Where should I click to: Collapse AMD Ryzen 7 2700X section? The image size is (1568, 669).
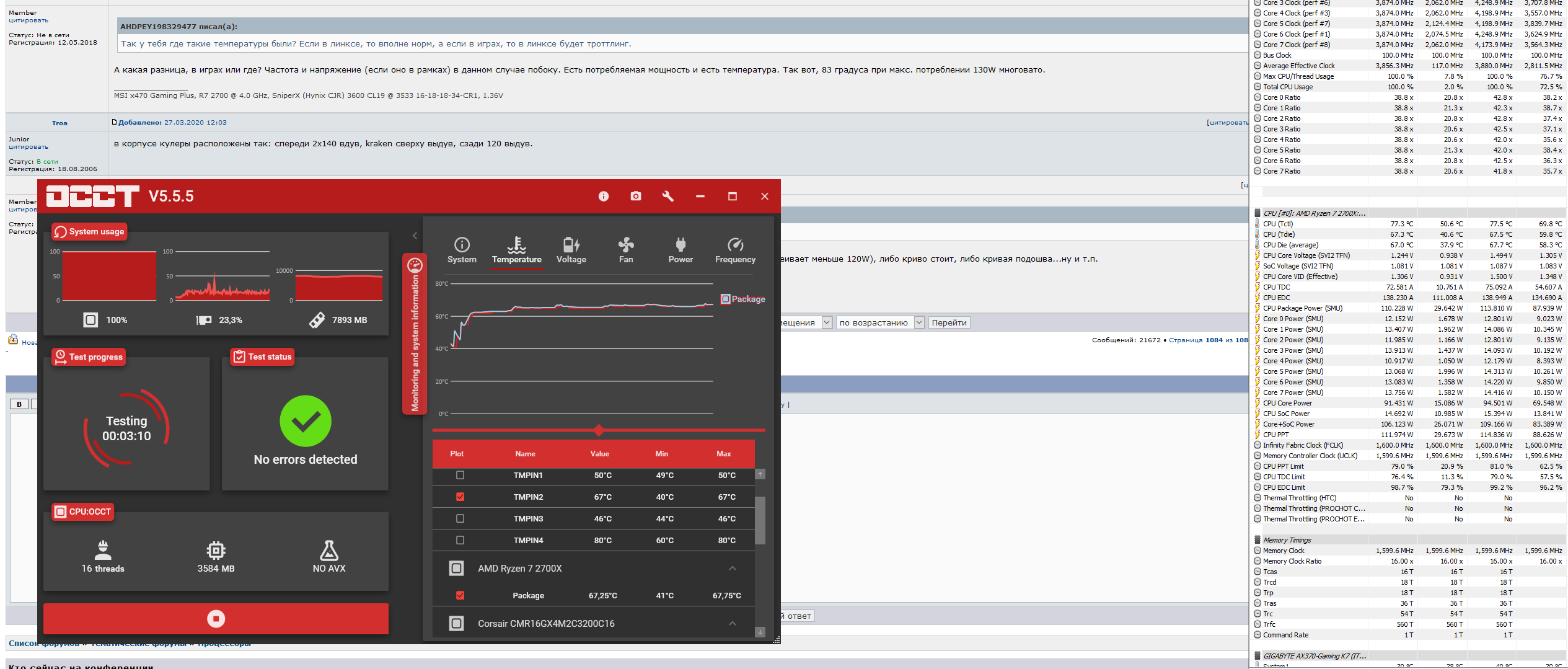pos(733,568)
